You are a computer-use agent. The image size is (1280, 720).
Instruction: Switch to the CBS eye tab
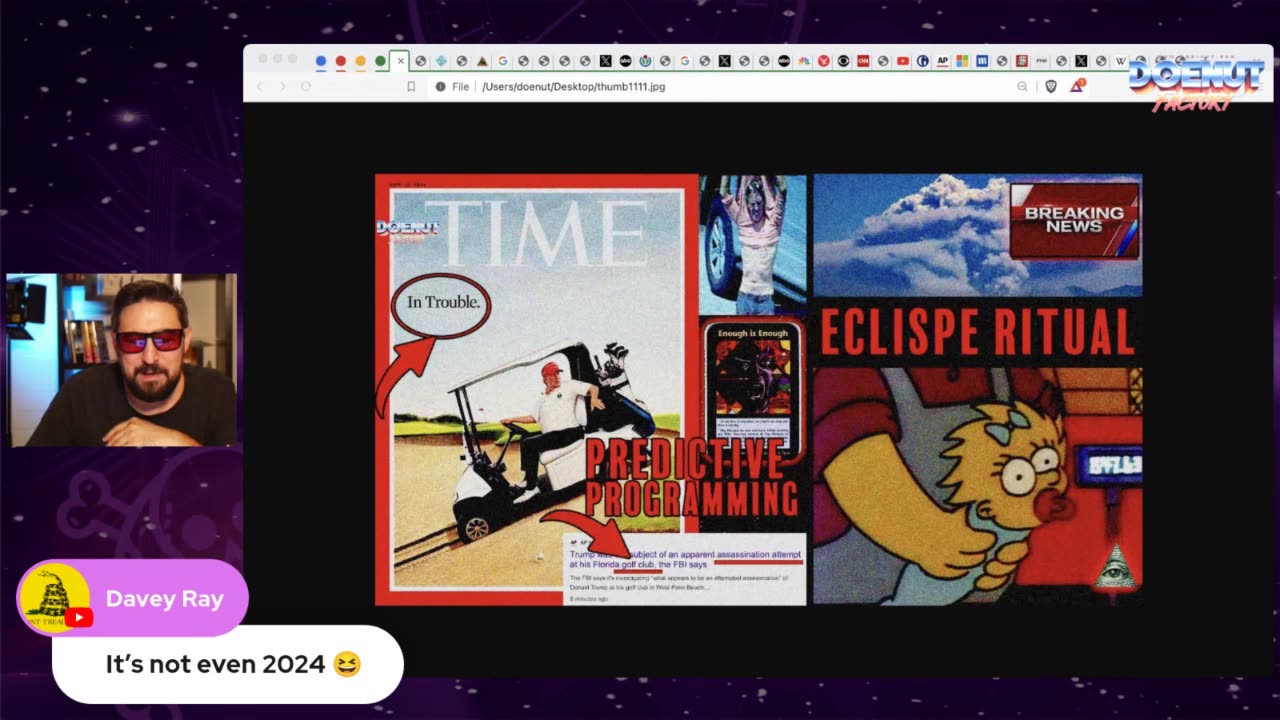843,61
